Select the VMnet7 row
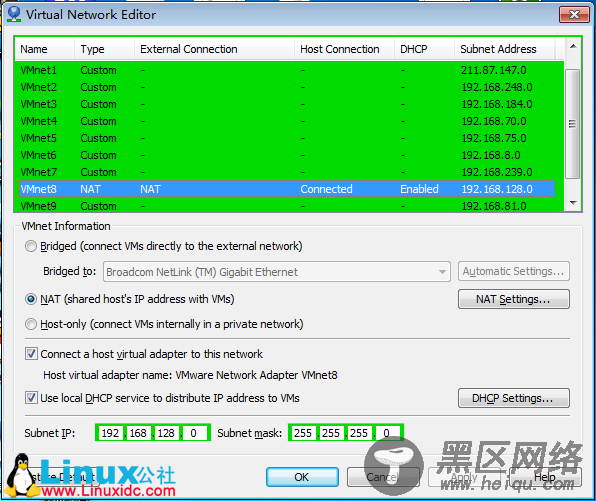Screen dimensions: 596x501 tap(287, 172)
